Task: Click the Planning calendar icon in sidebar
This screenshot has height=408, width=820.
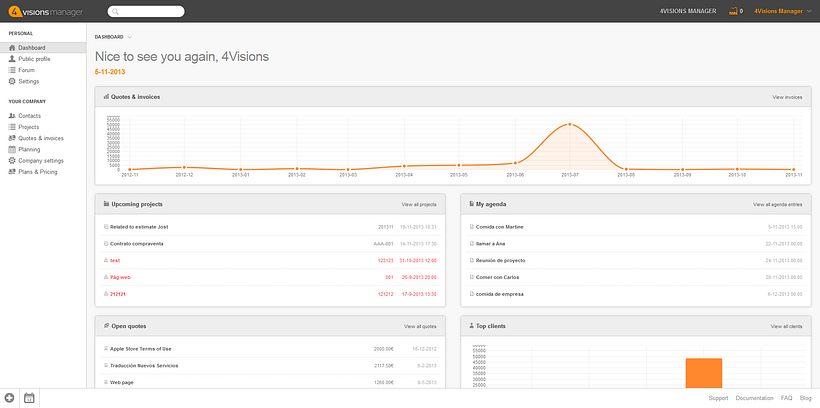Action: 11,149
